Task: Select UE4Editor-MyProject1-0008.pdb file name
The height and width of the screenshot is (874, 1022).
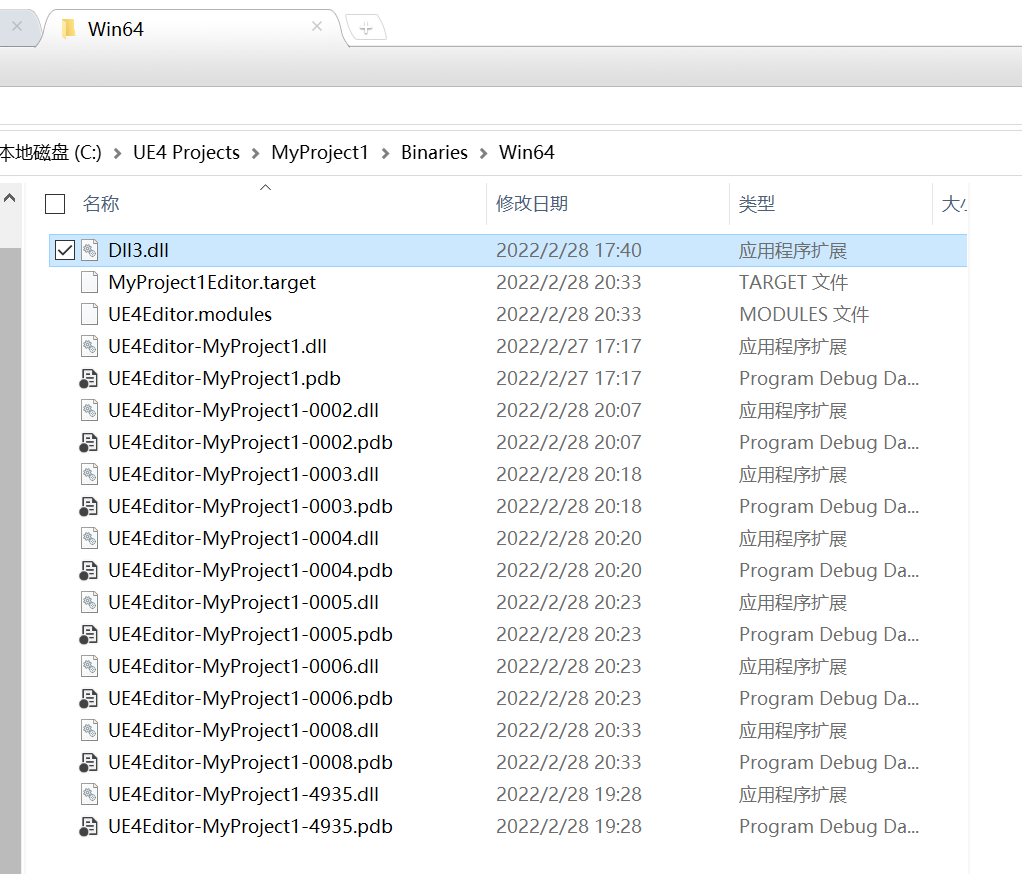Action: [x=250, y=762]
